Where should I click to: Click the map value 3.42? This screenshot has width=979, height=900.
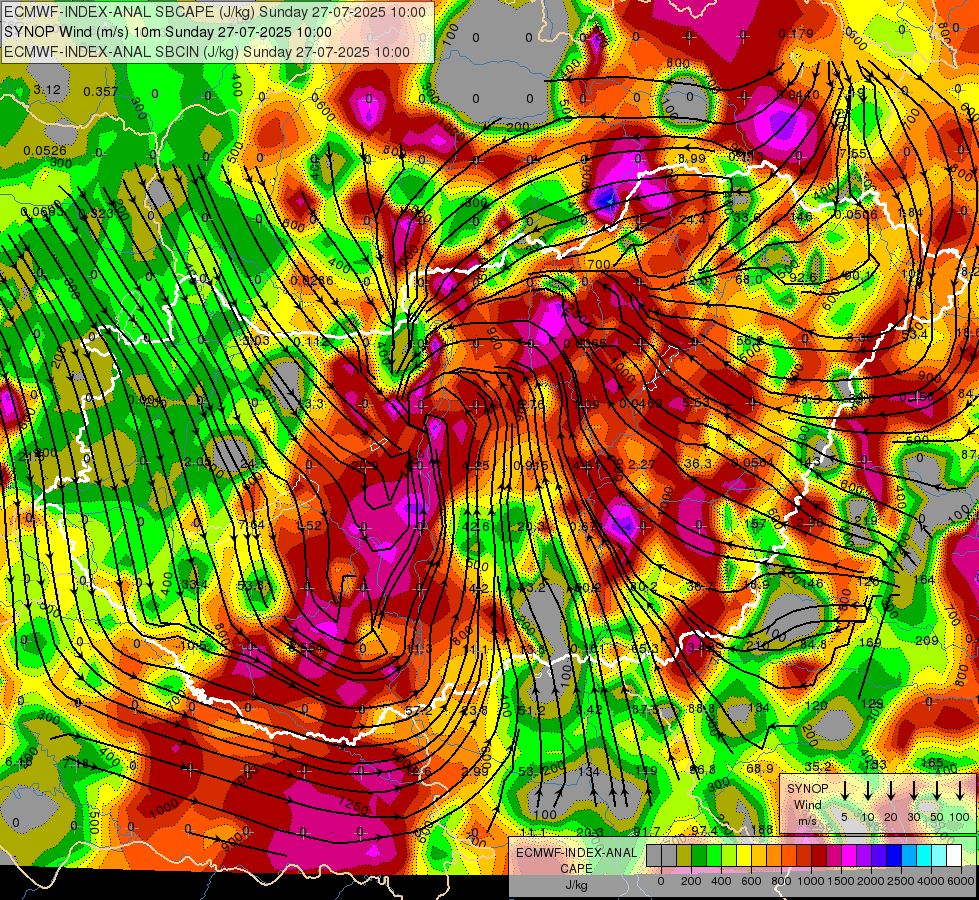589,710
